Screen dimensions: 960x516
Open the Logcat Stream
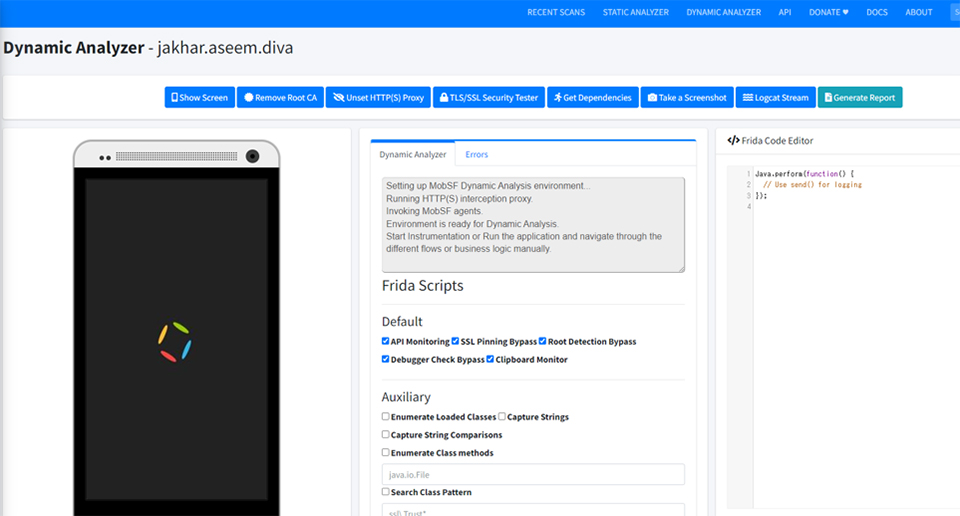(x=775, y=97)
